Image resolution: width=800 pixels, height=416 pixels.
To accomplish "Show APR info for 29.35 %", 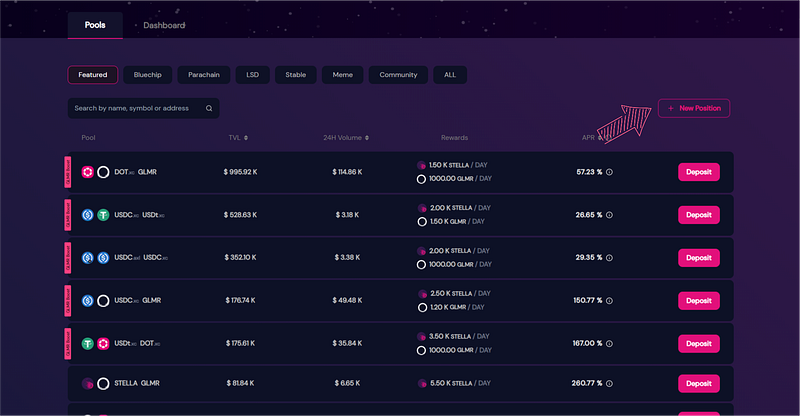I will [609, 258].
